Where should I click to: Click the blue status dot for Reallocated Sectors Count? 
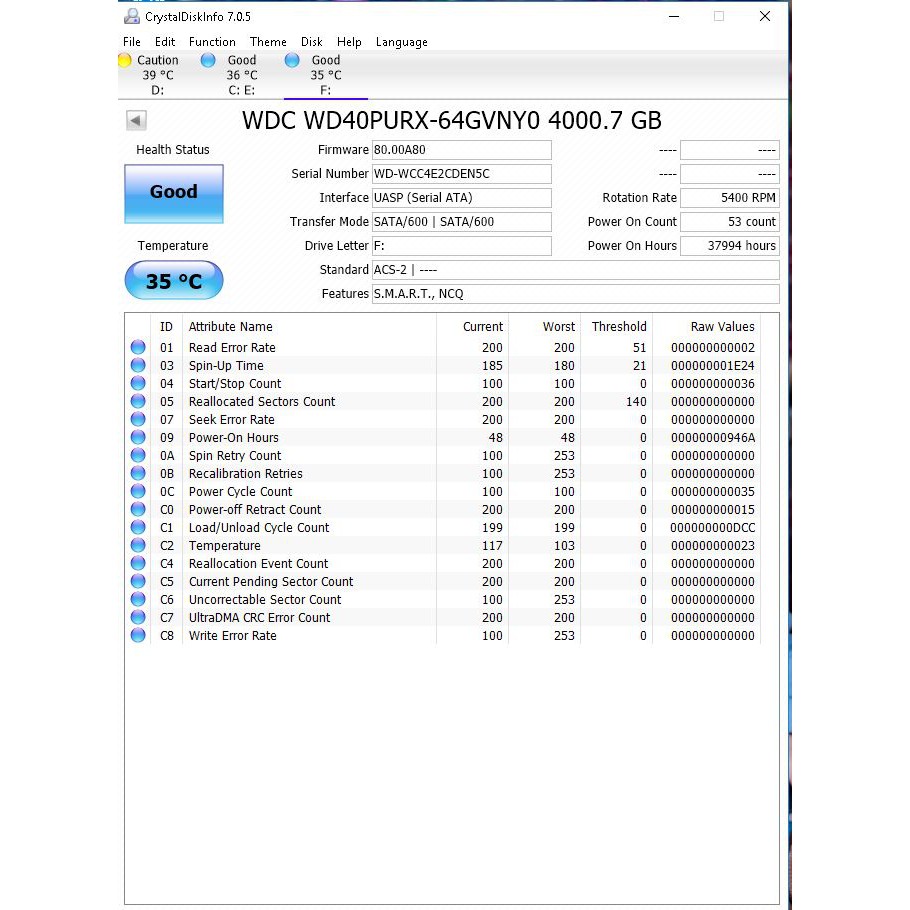[x=138, y=401]
